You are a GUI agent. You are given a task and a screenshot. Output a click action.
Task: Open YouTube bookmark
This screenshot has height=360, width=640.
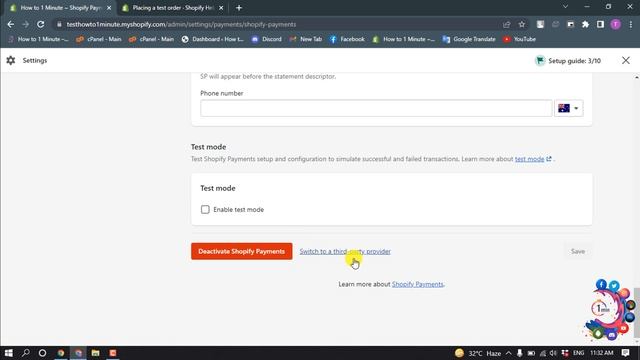coord(519,39)
